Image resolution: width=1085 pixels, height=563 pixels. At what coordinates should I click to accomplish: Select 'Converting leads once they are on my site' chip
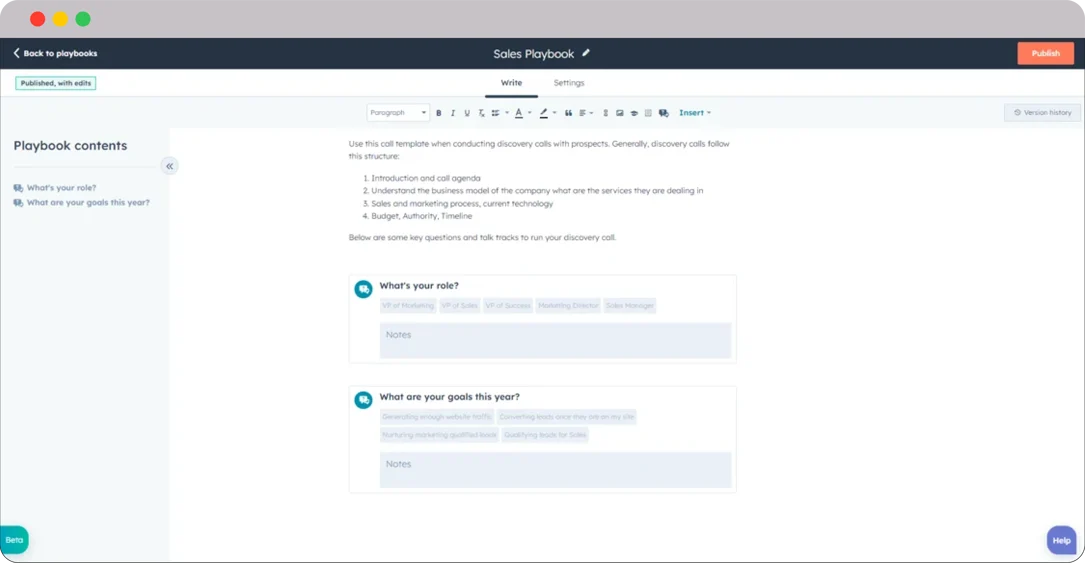pos(567,417)
